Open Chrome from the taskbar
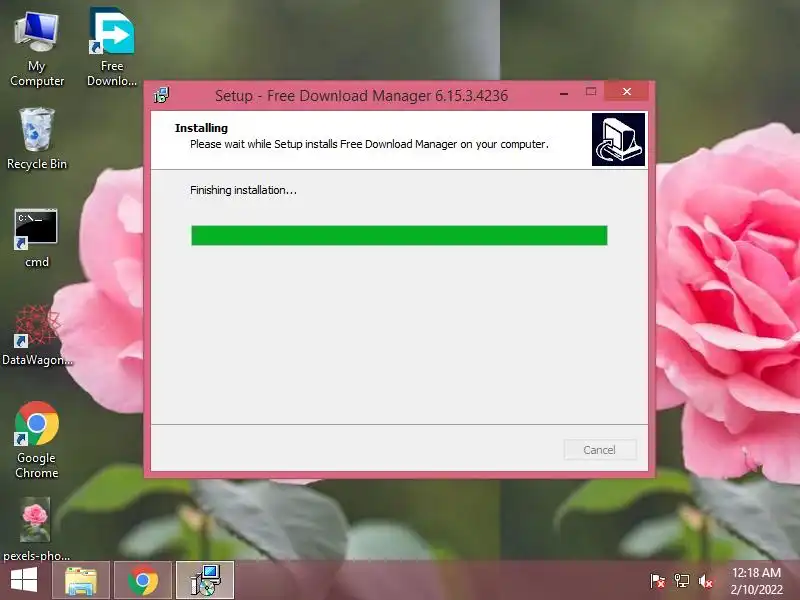The image size is (800, 600). click(143, 580)
